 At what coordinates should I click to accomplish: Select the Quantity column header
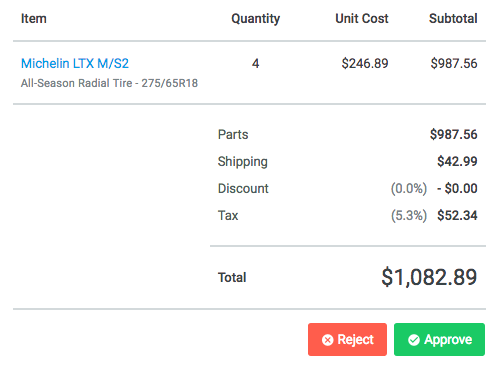pos(256,19)
